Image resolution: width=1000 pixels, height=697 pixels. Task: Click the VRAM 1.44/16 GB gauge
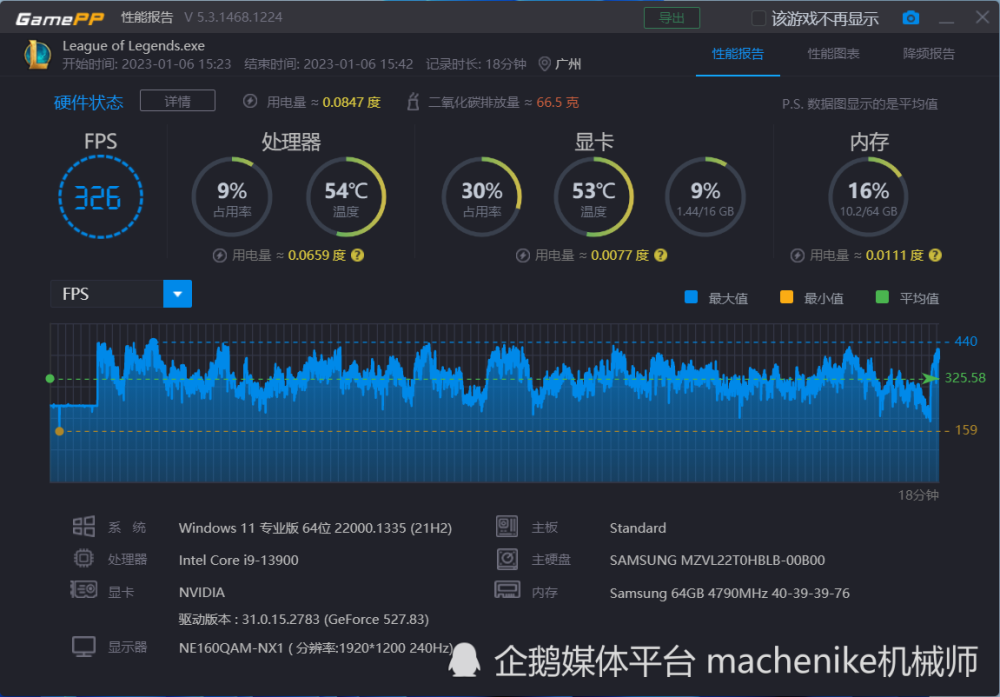coord(705,197)
